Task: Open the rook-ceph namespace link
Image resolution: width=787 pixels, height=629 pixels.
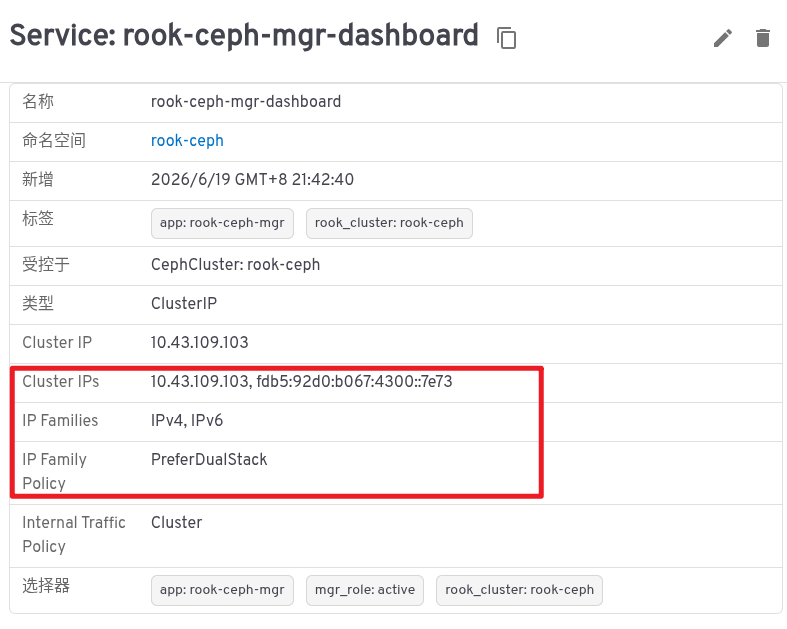Action: 187,141
